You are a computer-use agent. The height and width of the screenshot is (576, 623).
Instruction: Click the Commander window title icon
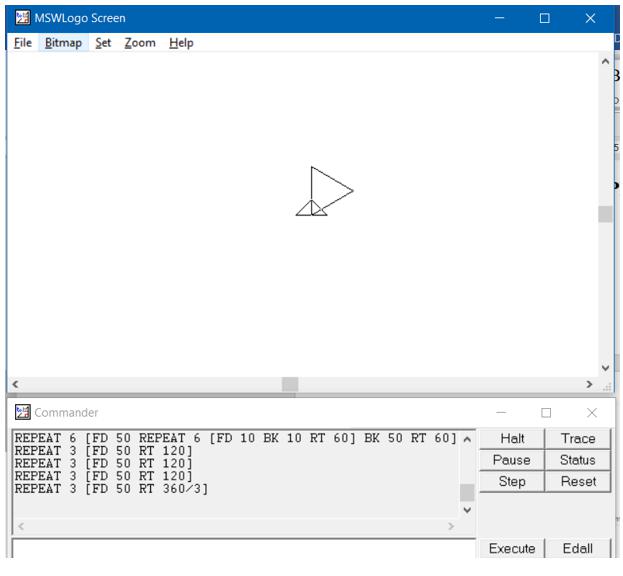tap(22, 412)
